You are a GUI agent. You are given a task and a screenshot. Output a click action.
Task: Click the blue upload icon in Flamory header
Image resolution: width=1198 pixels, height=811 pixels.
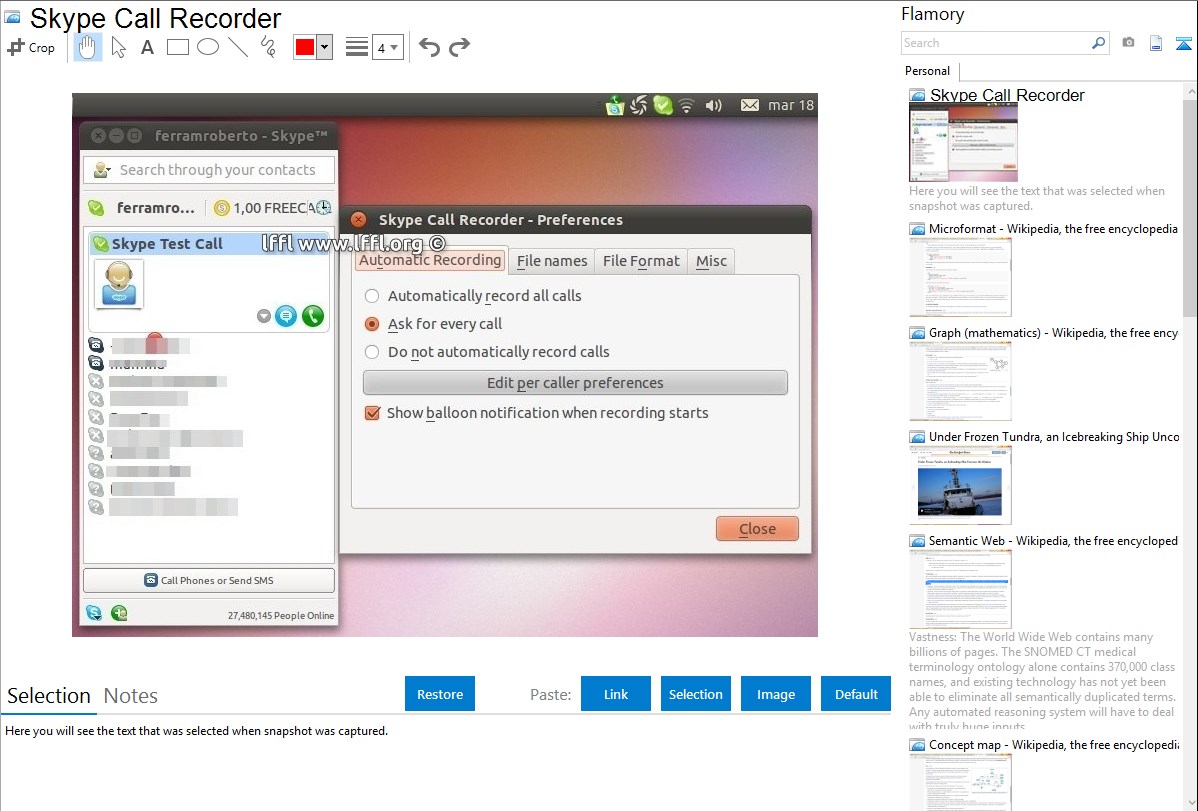point(1183,43)
